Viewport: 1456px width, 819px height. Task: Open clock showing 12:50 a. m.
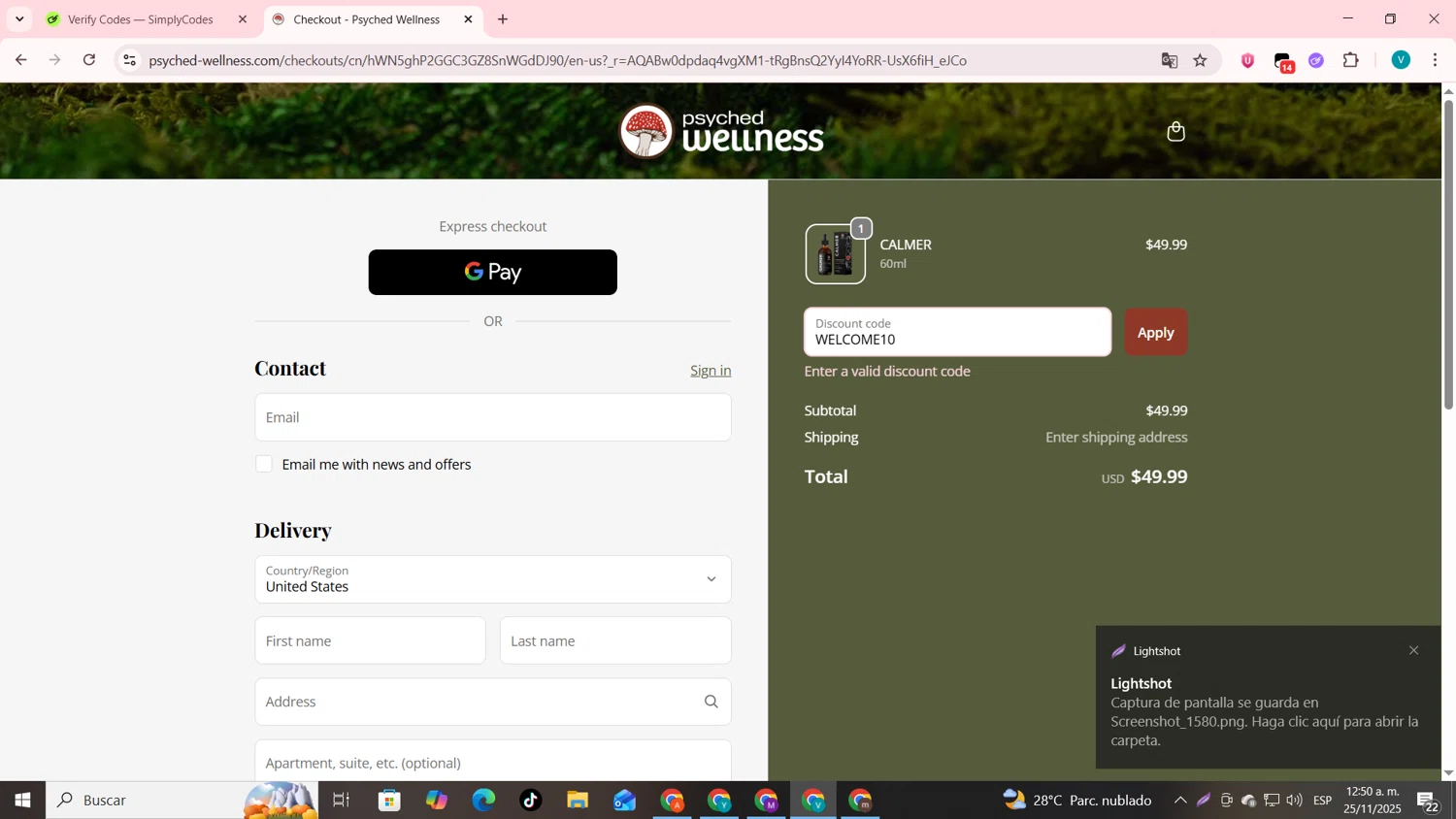point(1373,801)
